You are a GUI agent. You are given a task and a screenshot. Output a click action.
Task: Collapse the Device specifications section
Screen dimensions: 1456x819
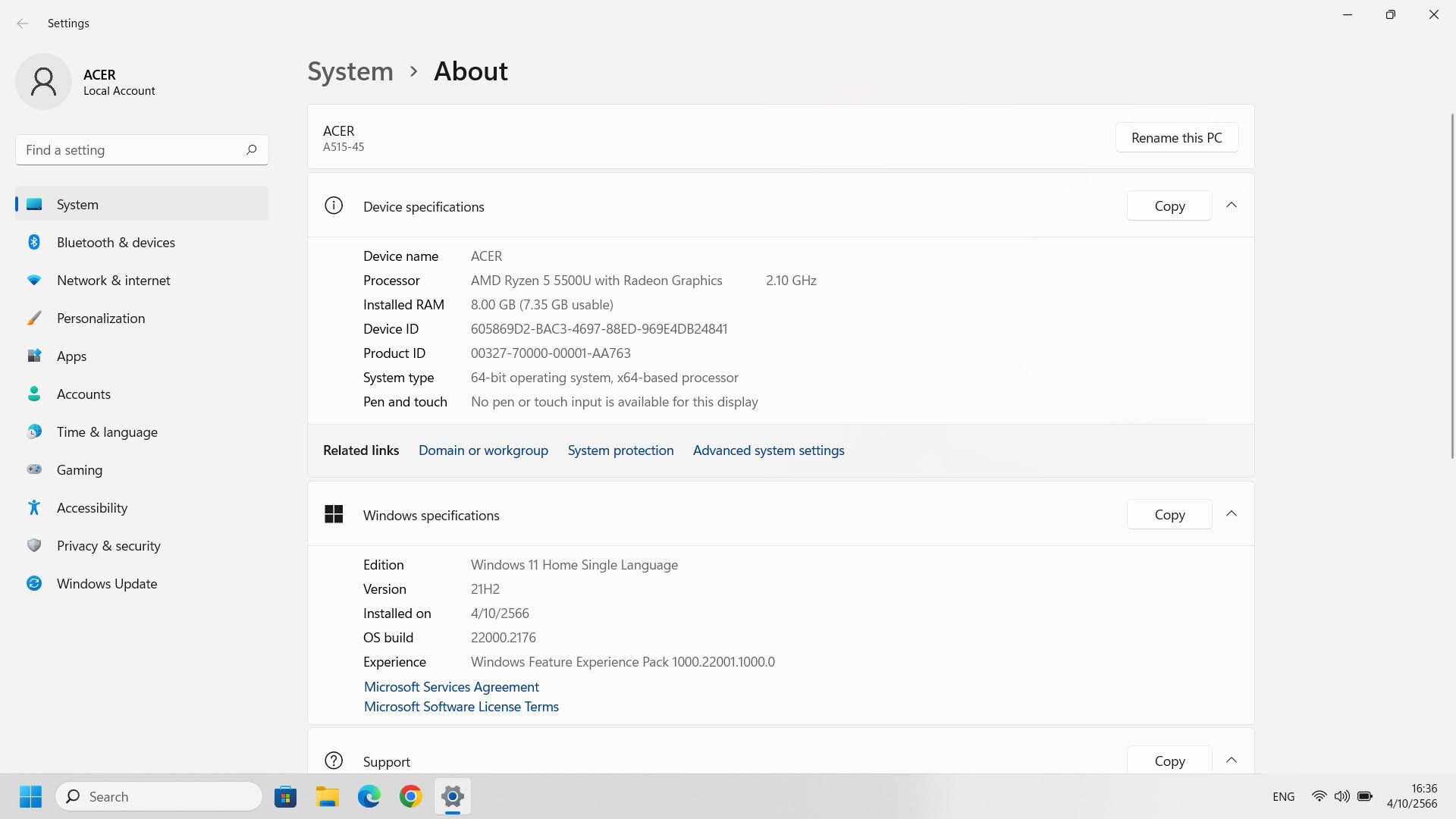pyautogui.click(x=1232, y=206)
